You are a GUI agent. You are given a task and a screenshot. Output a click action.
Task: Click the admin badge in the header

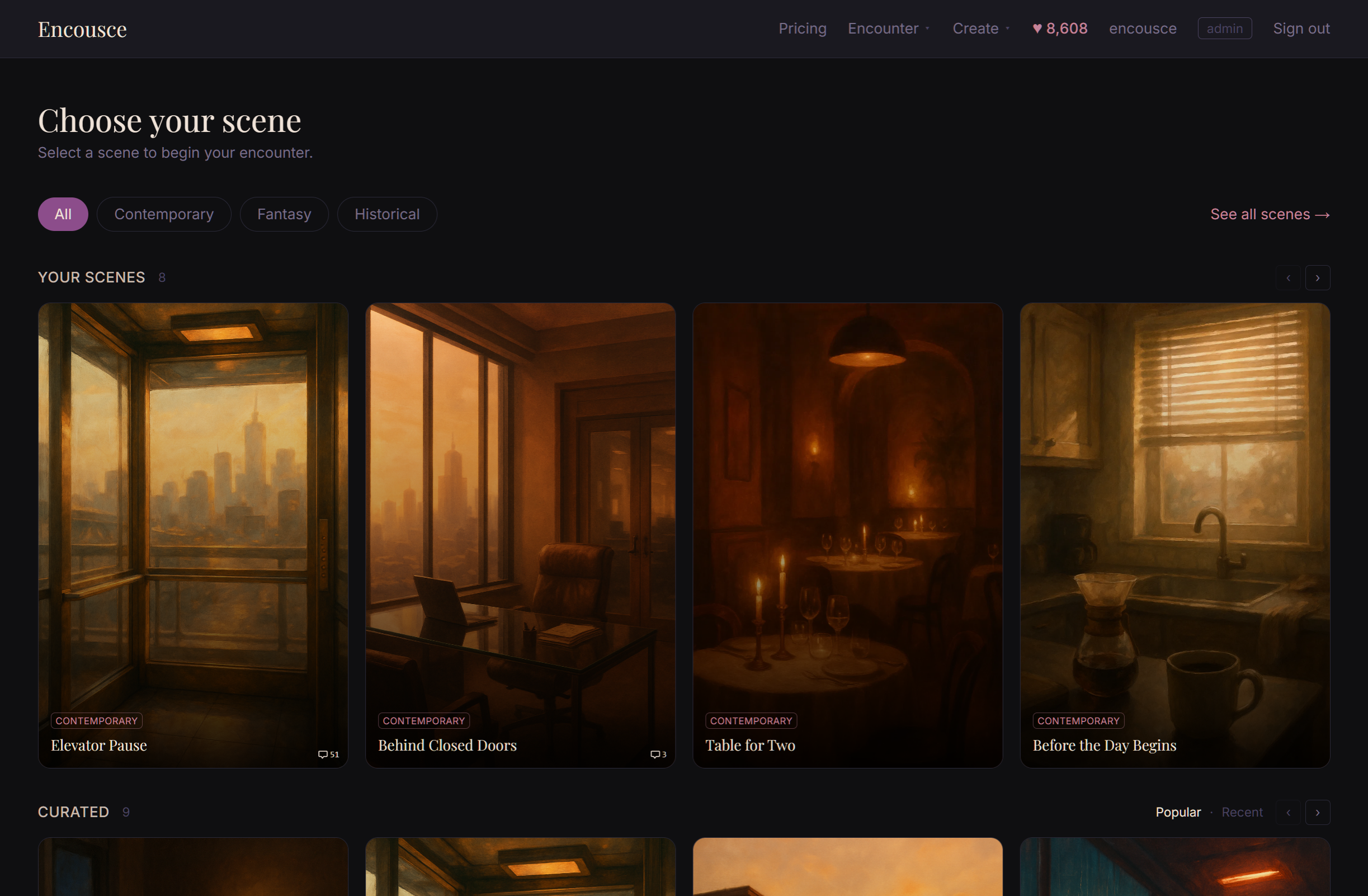(1224, 28)
